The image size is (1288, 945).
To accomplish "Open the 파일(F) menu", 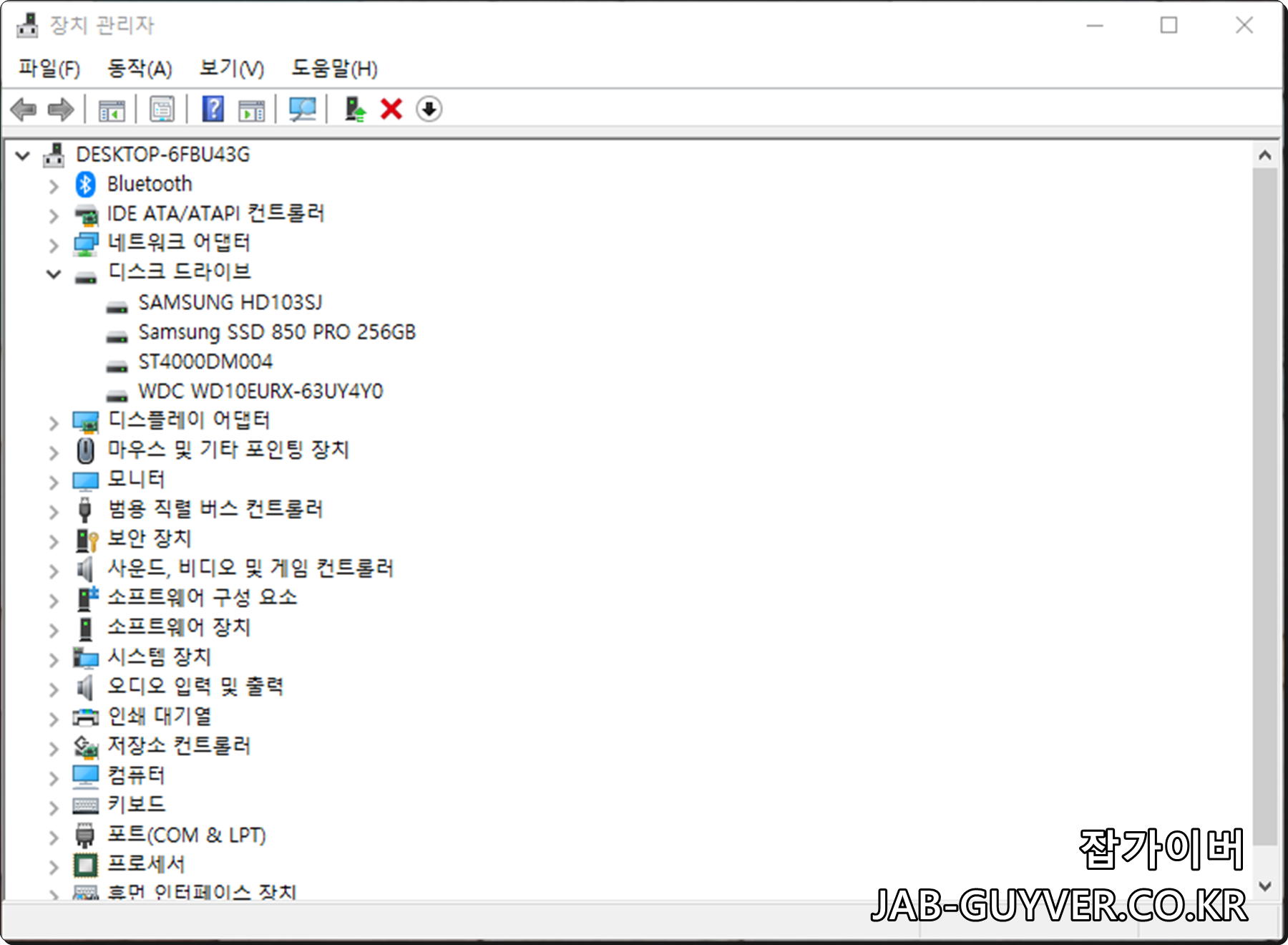I will tap(49, 69).
